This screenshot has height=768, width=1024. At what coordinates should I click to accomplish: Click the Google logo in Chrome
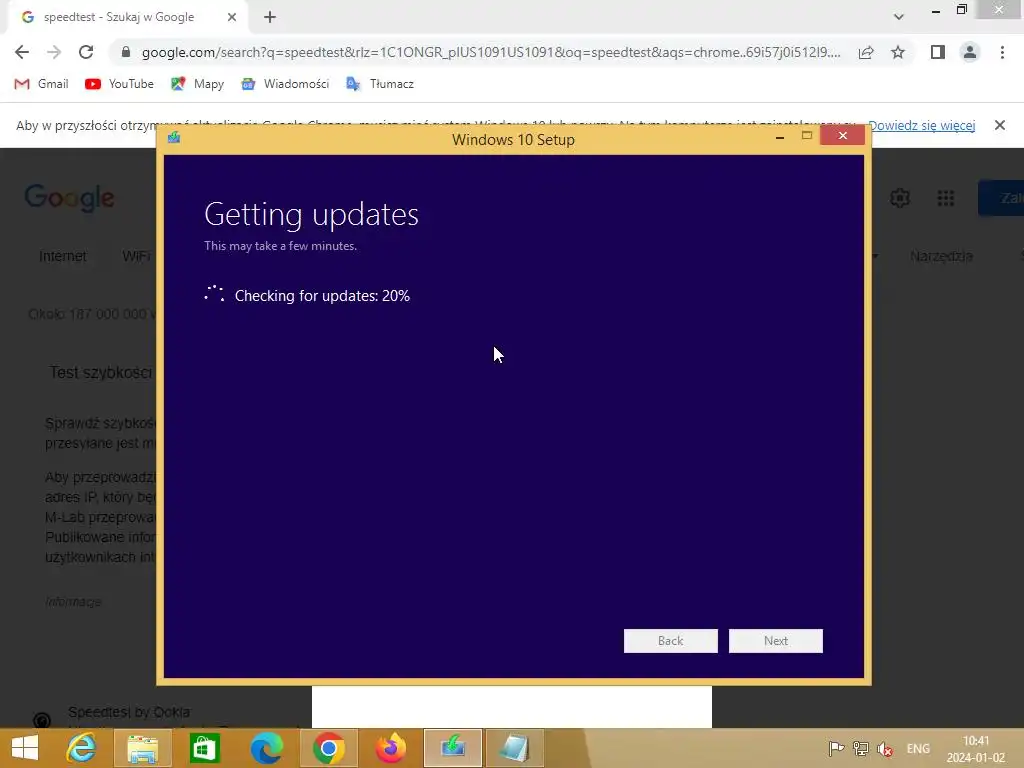click(70, 198)
